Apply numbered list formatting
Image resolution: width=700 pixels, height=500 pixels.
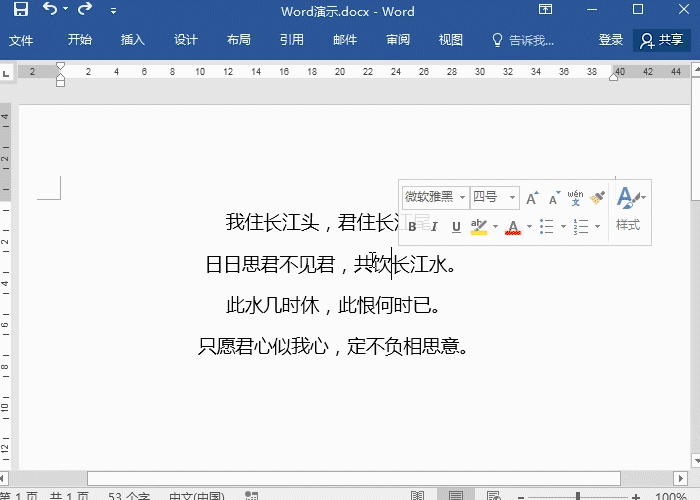(581, 227)
